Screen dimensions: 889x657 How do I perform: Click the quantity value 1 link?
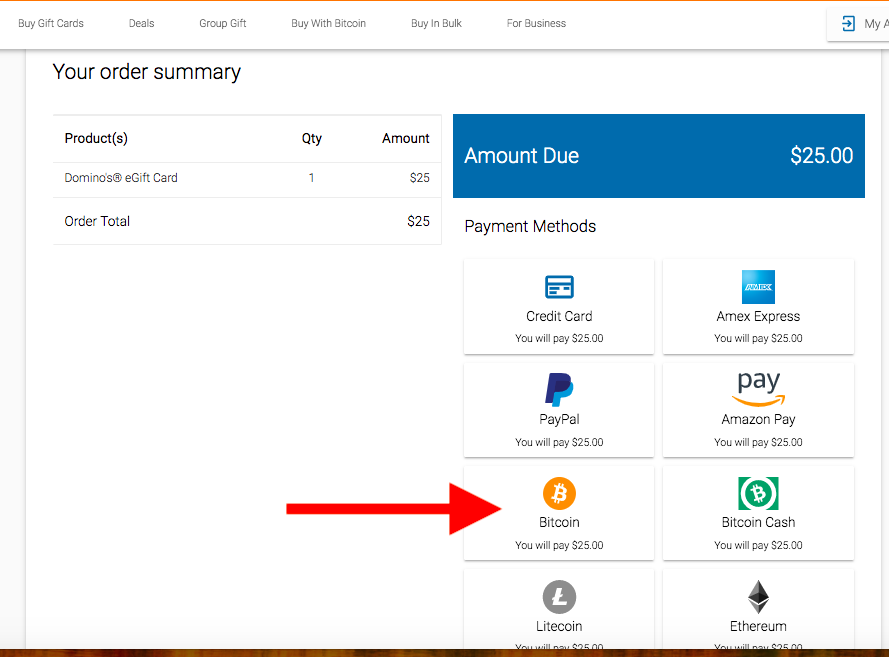pyautogui.click(x=311, y=177)
